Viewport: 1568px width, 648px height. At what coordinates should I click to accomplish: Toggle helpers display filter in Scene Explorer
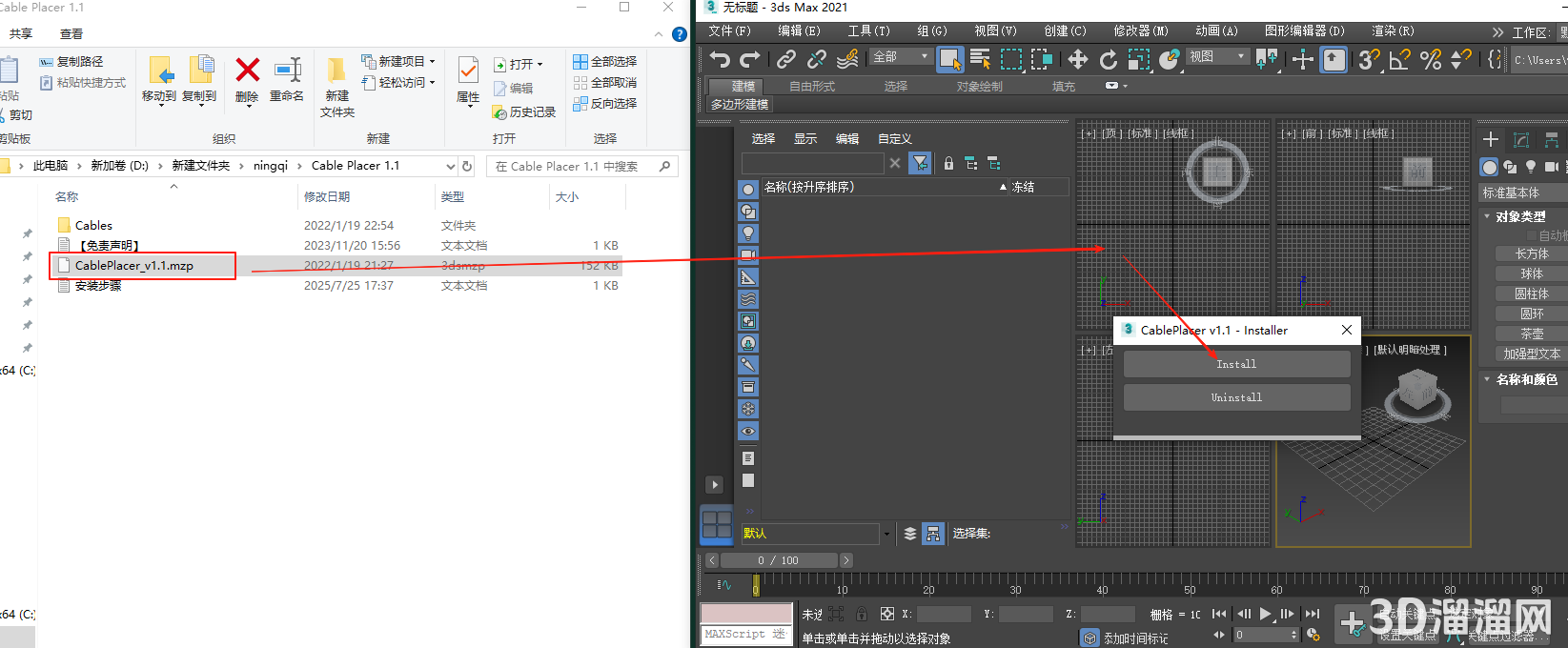click(x=748, y=276)
